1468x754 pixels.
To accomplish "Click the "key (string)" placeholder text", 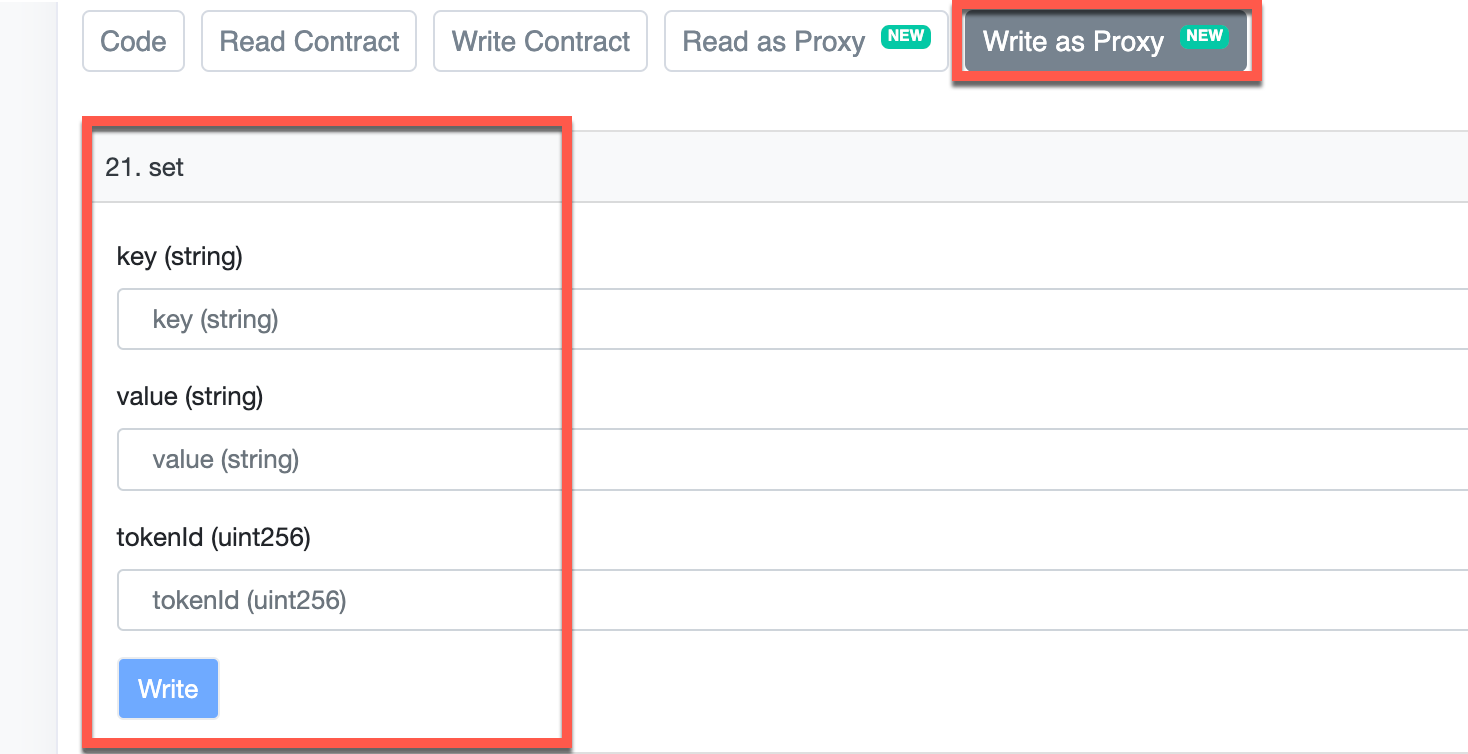I will [x=215, y=320].
